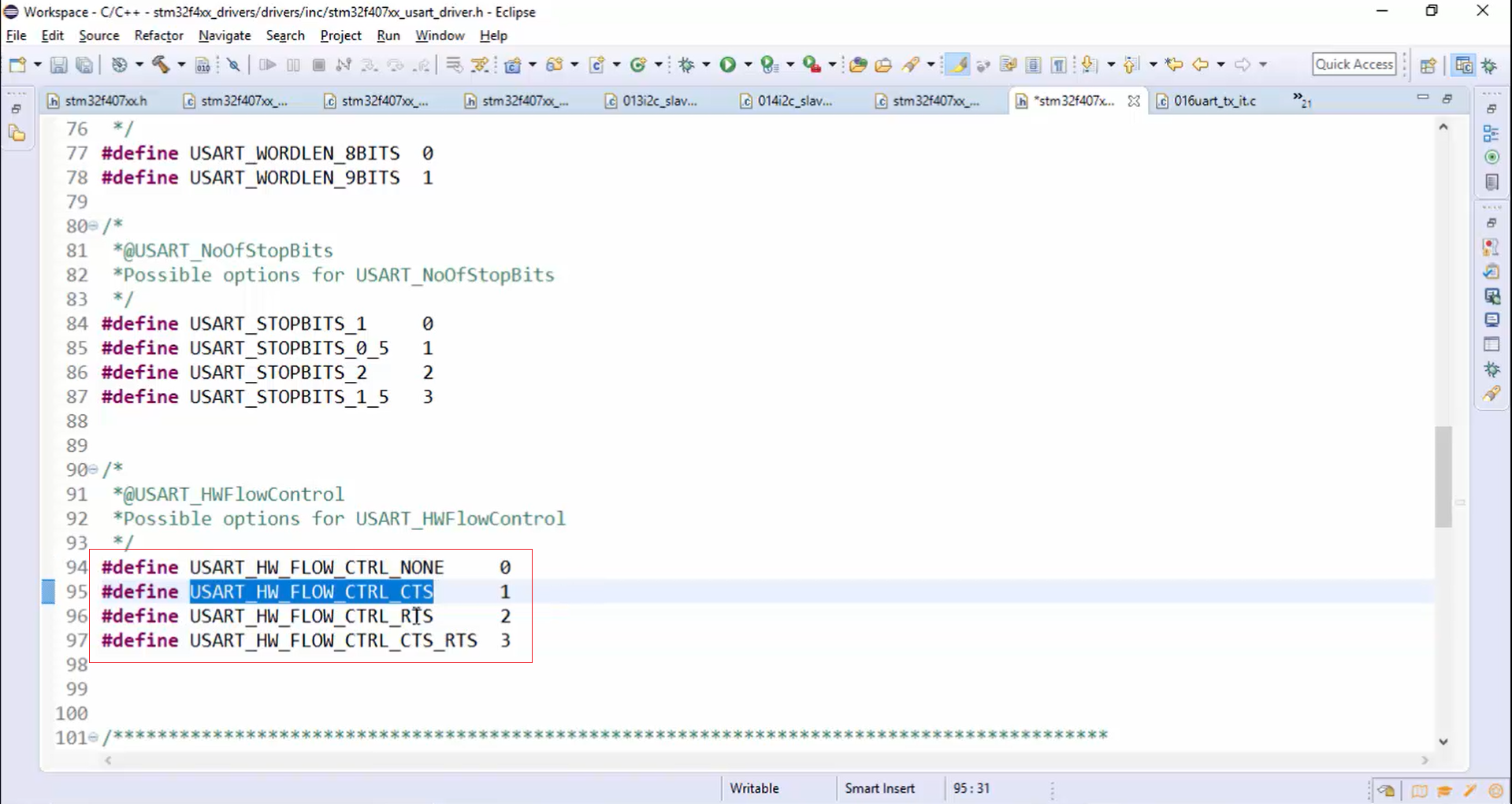This screenshot has width=1512, height=804.
Task: Click the Search flashlight icon
Action: pos(912,65)
